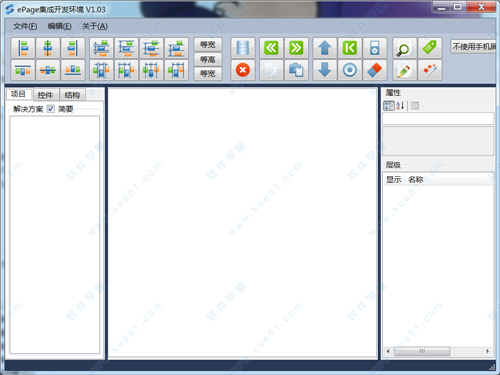Image resolution: width=500 pixels, height=375 pixels.
Task: Click the align left edges icon
Action: [x=23, y=48]
